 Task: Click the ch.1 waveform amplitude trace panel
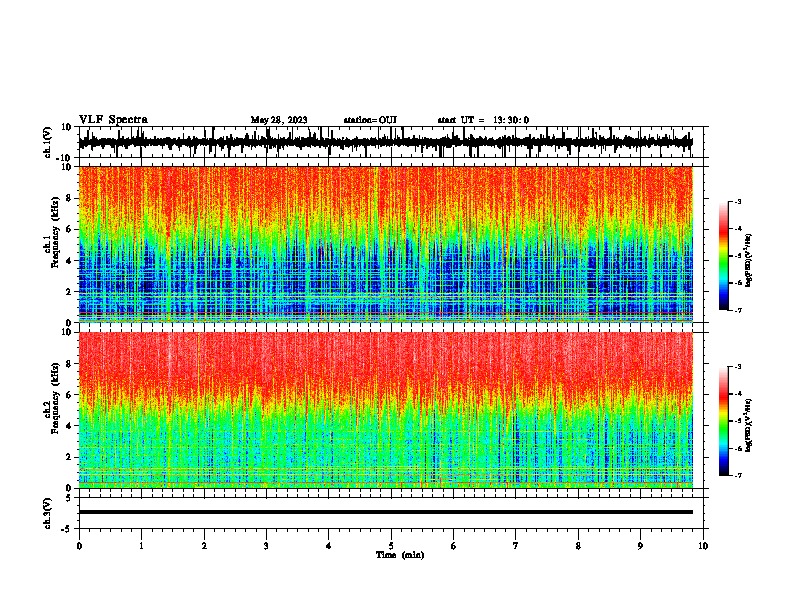point(391,142)
